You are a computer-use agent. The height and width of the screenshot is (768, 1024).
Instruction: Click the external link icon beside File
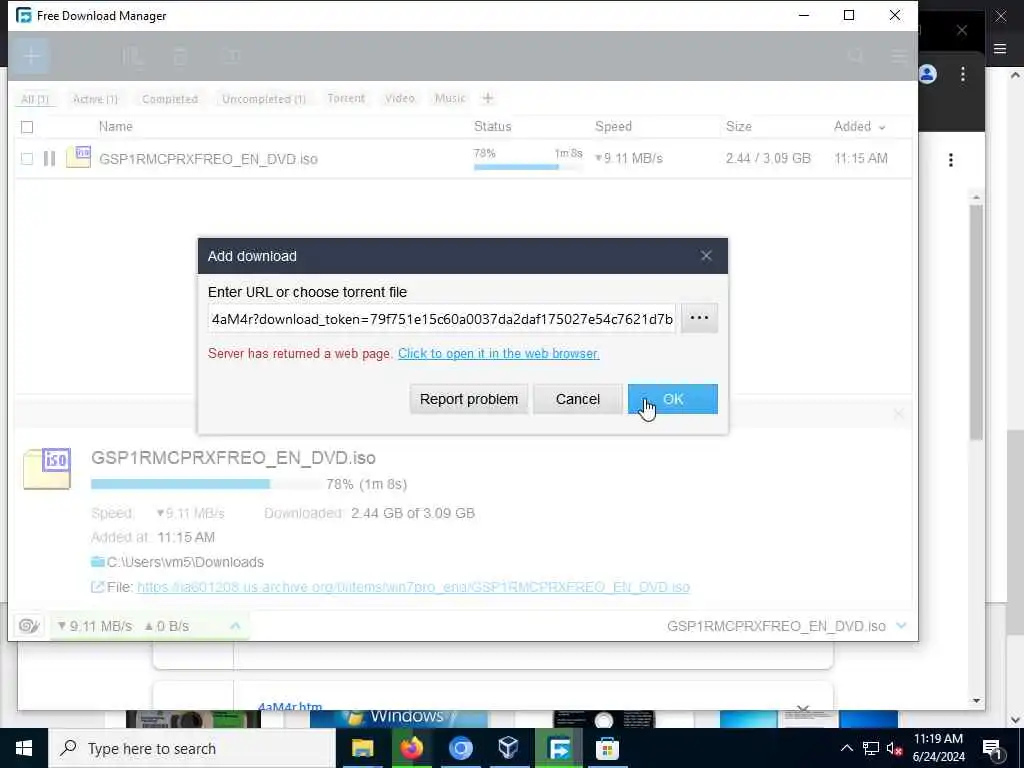coord(97,587)
